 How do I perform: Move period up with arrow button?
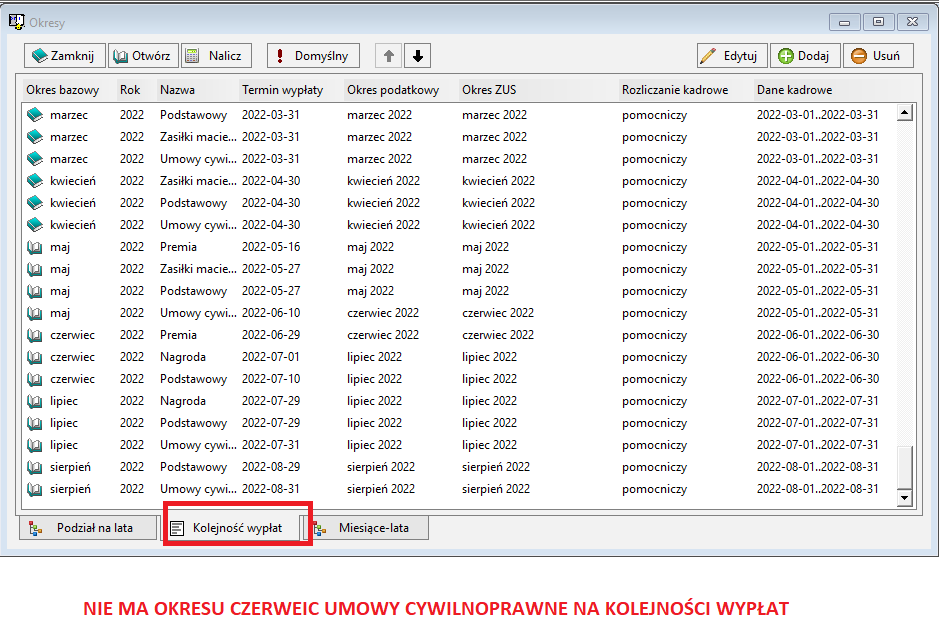(389, 56)
